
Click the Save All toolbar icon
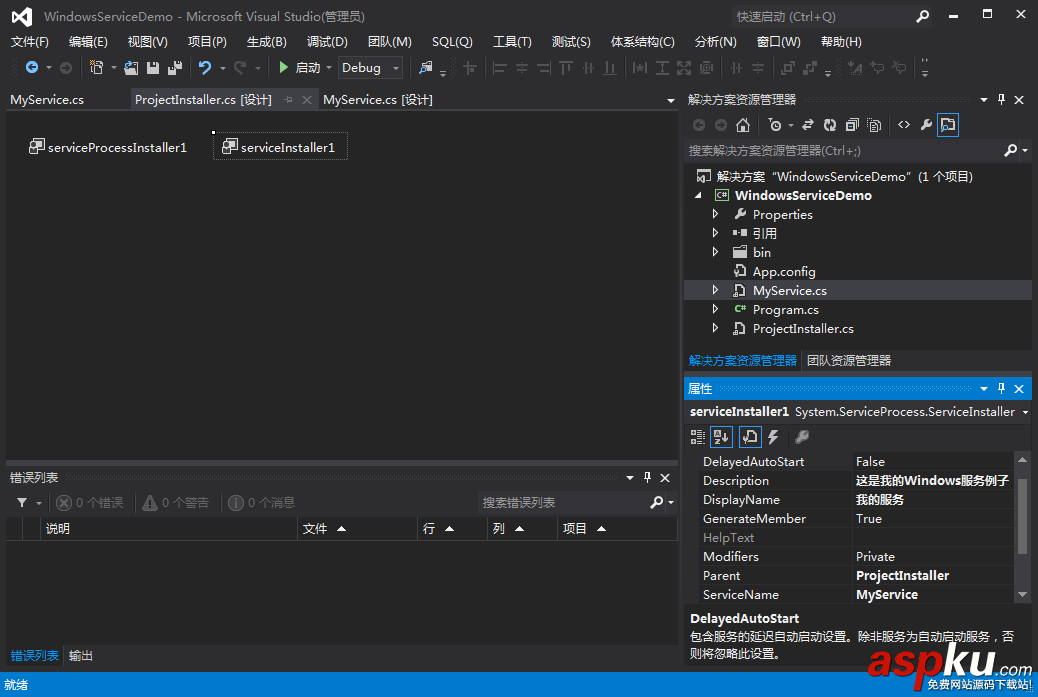pyautogui.click(x=175, y=68)
